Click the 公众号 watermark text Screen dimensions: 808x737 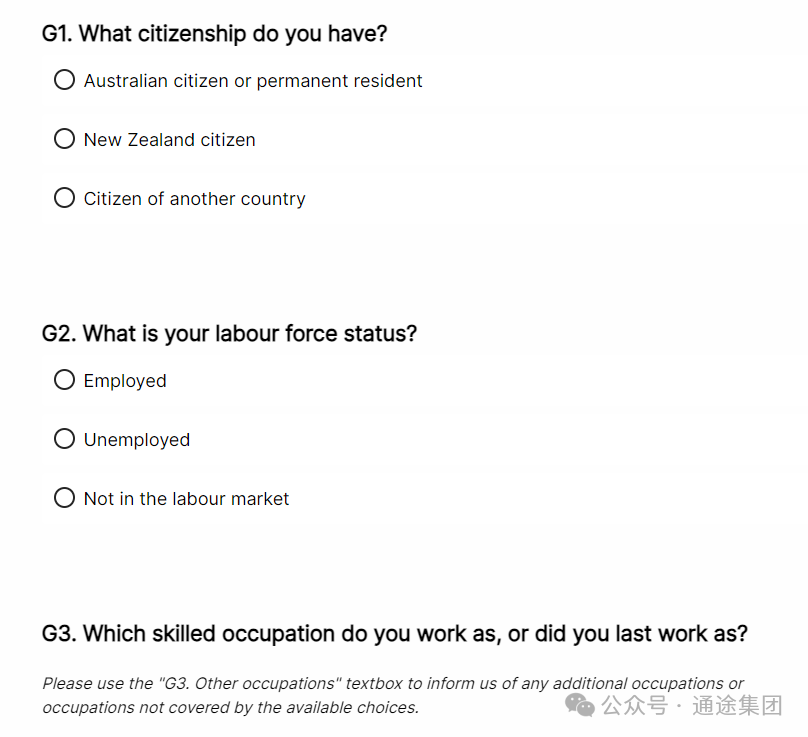[x=634, y=706]
